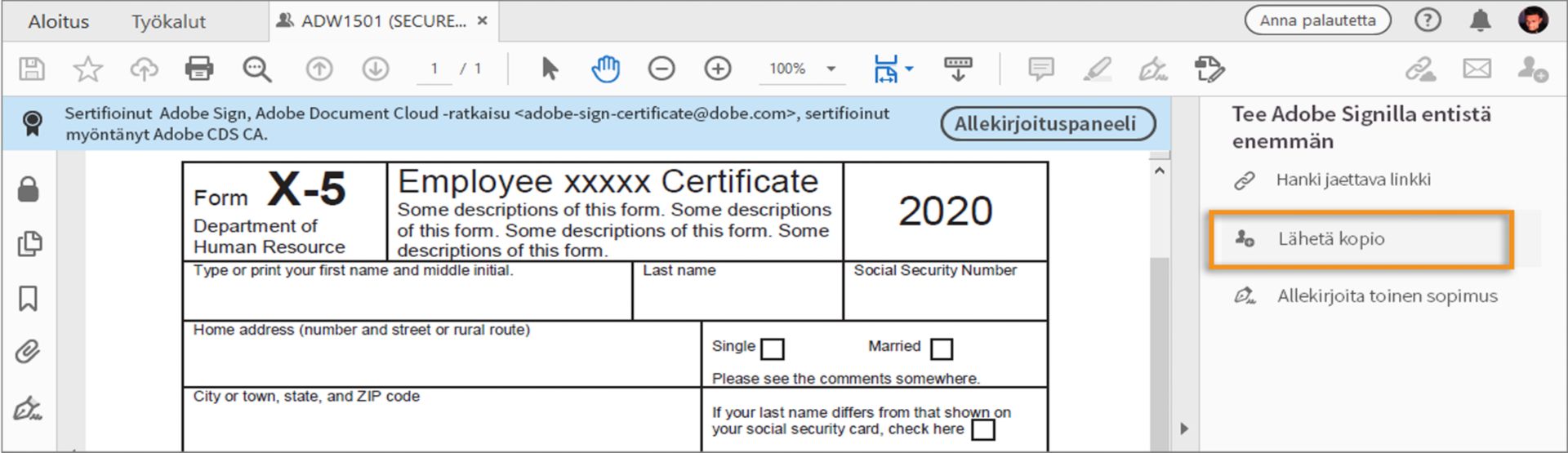Open the Allekirjoituspaneeli button
The image size is (1568, 453).
(1045, 124)
